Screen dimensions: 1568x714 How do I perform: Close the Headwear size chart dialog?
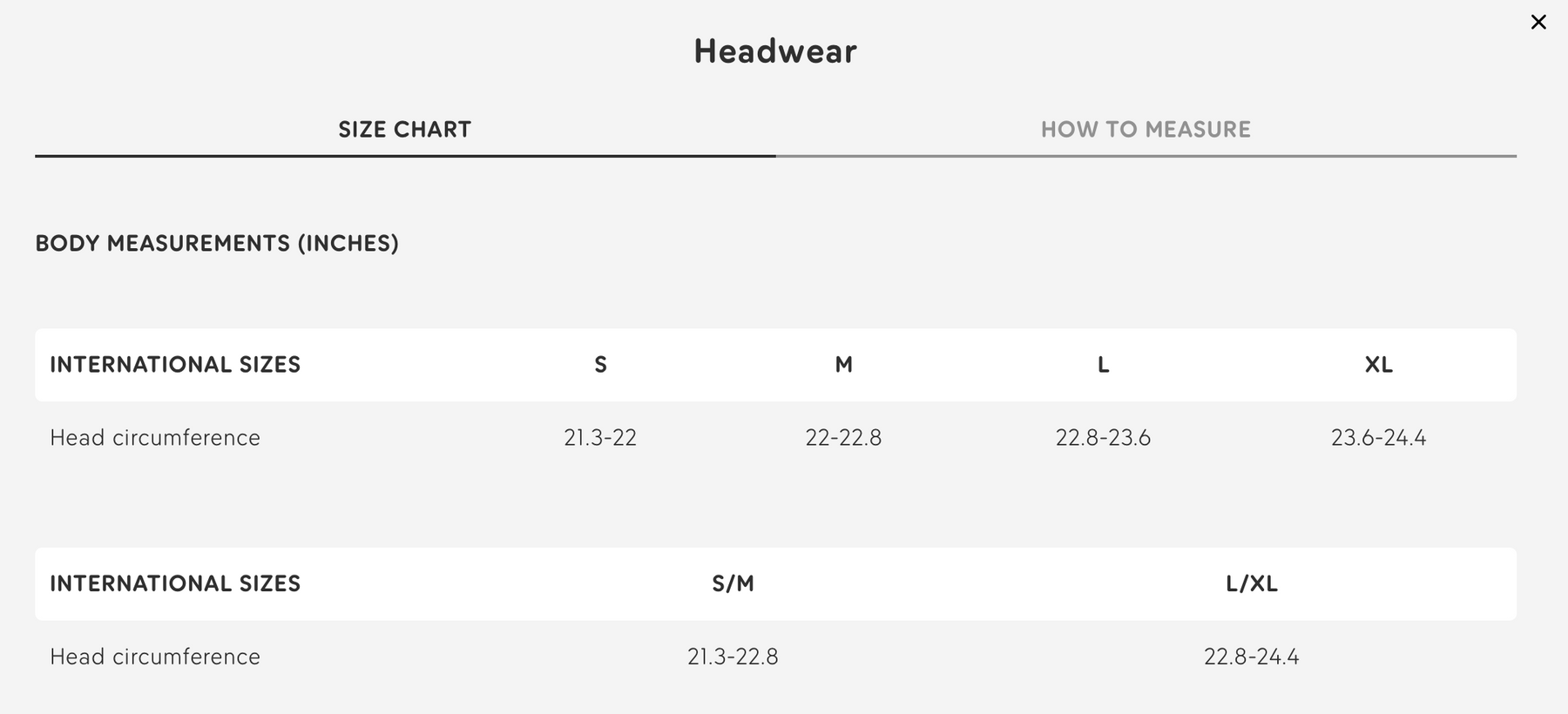[x=1538, y=23]
